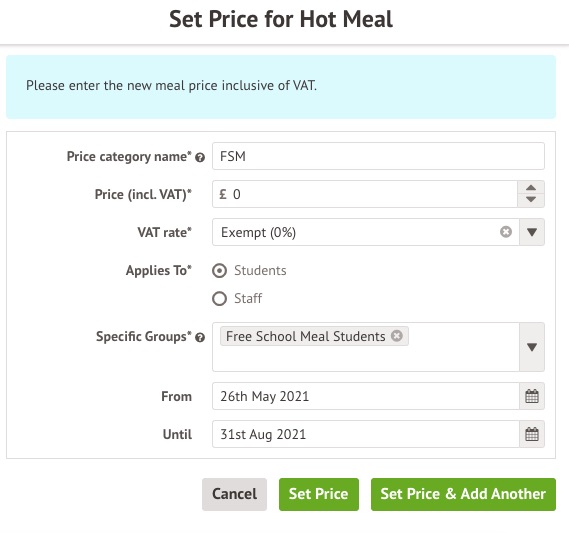Click into the Price (incl. VAT) field
Screen dimensions: 569x533
(x=365, y=194)
